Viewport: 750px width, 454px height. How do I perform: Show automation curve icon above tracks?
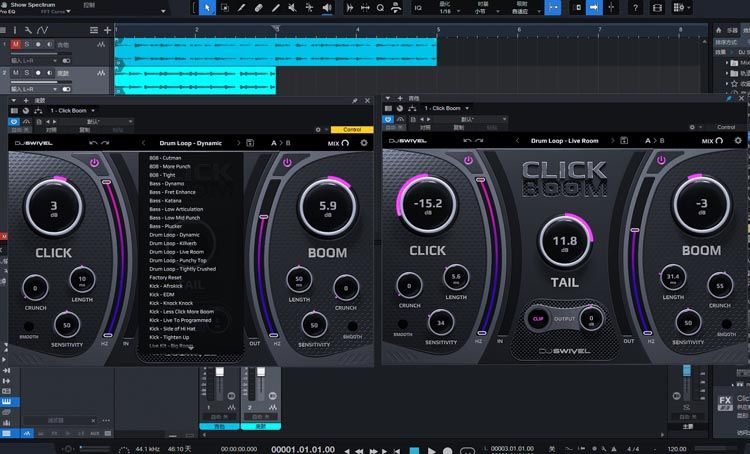pyautogui.click(x=43, y=30)
